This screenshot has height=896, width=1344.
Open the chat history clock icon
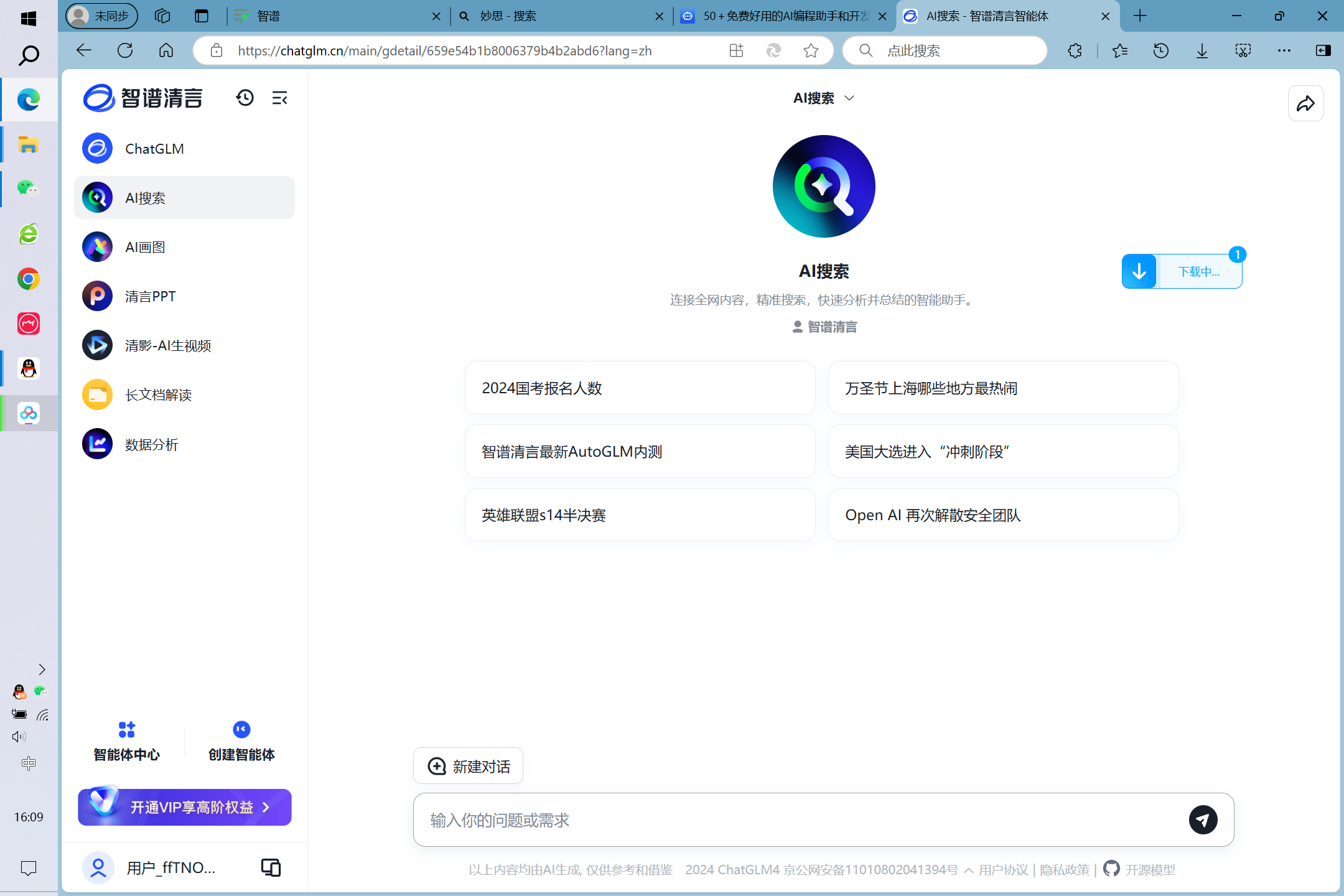point(245,98)
